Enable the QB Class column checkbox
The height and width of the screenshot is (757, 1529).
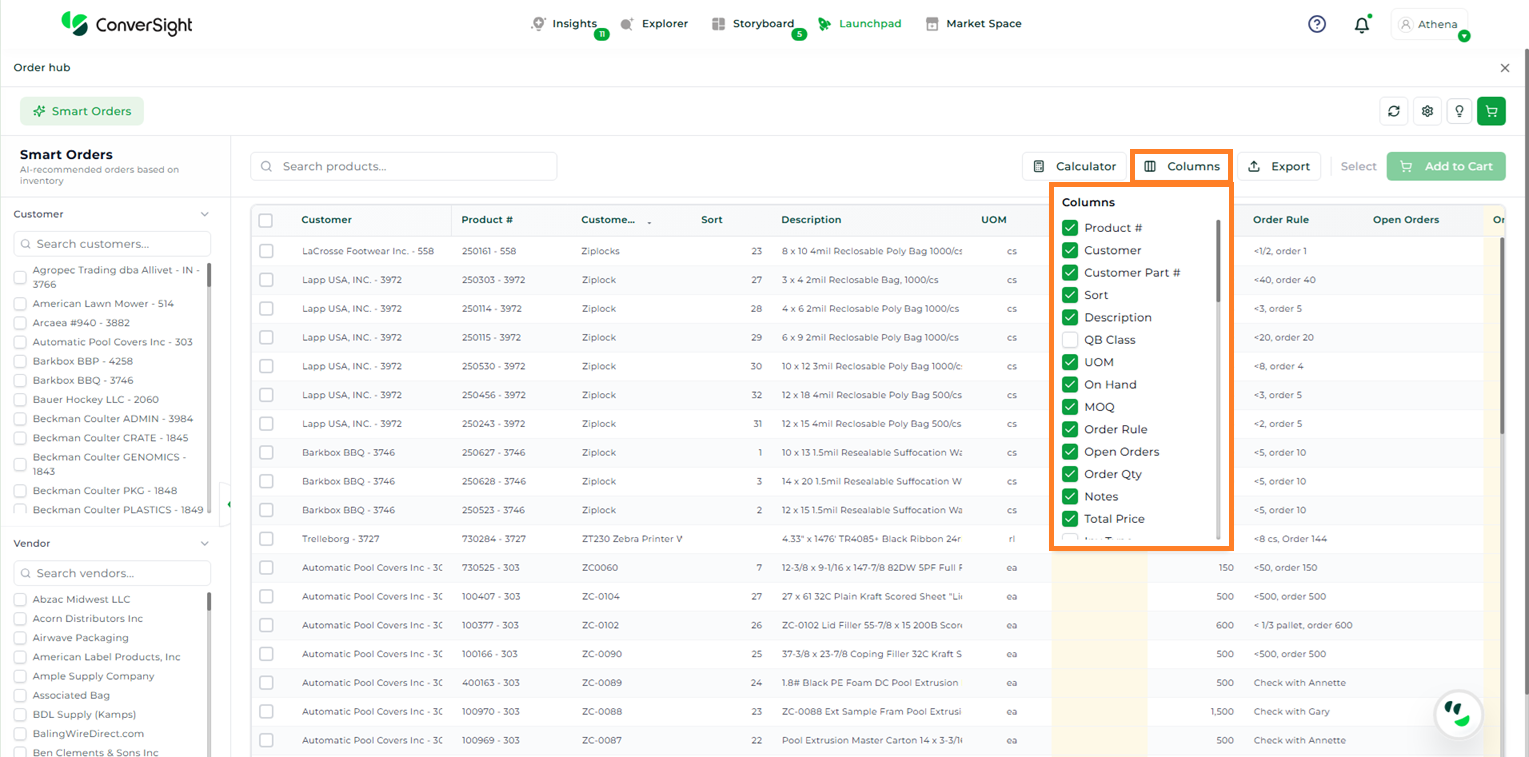[1070, 340]
